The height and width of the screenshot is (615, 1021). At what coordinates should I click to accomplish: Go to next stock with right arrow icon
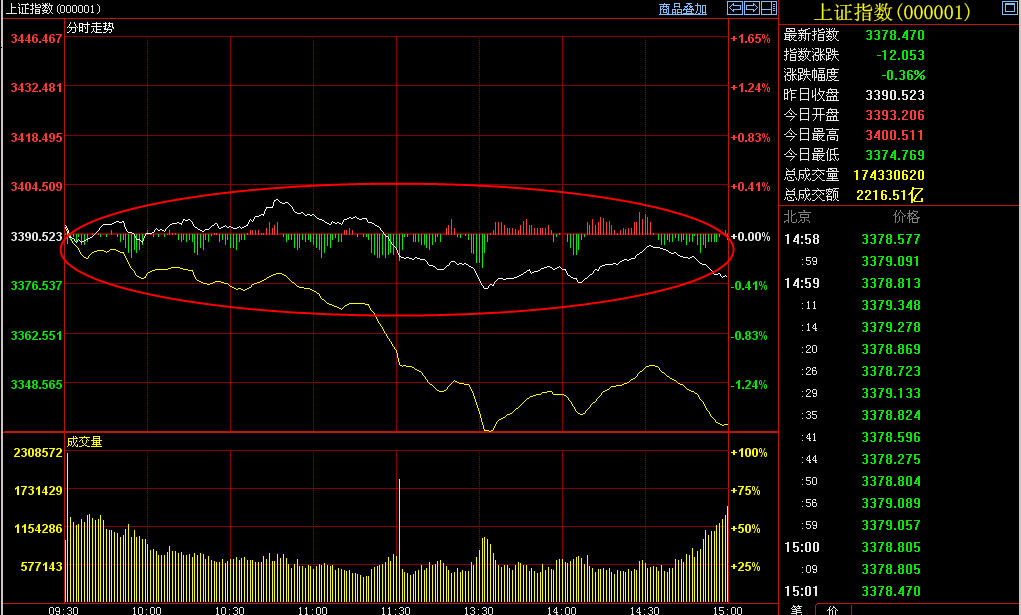[751, 8]
